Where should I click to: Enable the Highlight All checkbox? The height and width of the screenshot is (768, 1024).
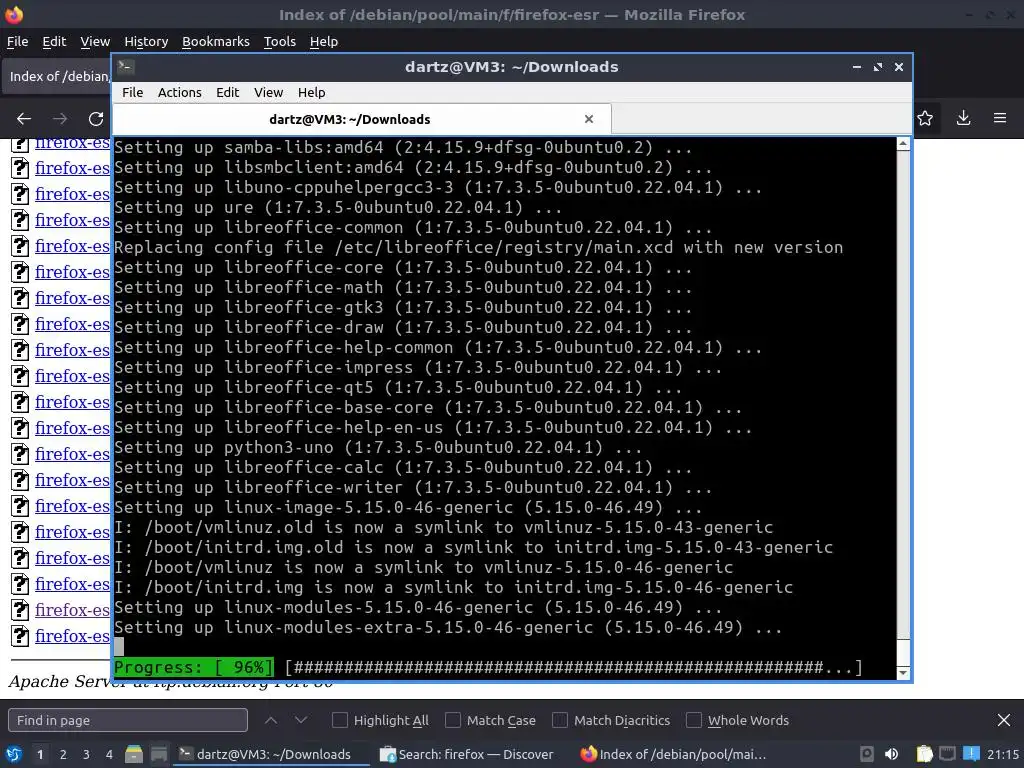click(340, 720)
